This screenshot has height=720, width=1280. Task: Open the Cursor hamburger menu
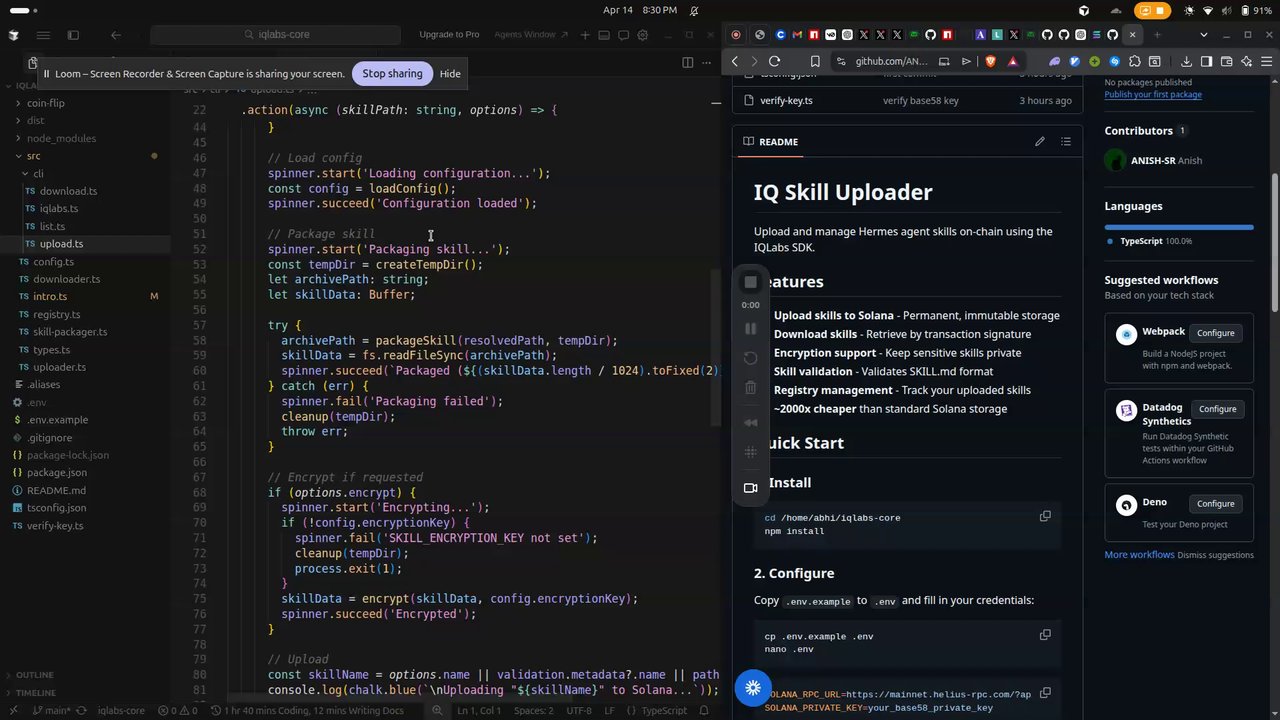point(41,35)
